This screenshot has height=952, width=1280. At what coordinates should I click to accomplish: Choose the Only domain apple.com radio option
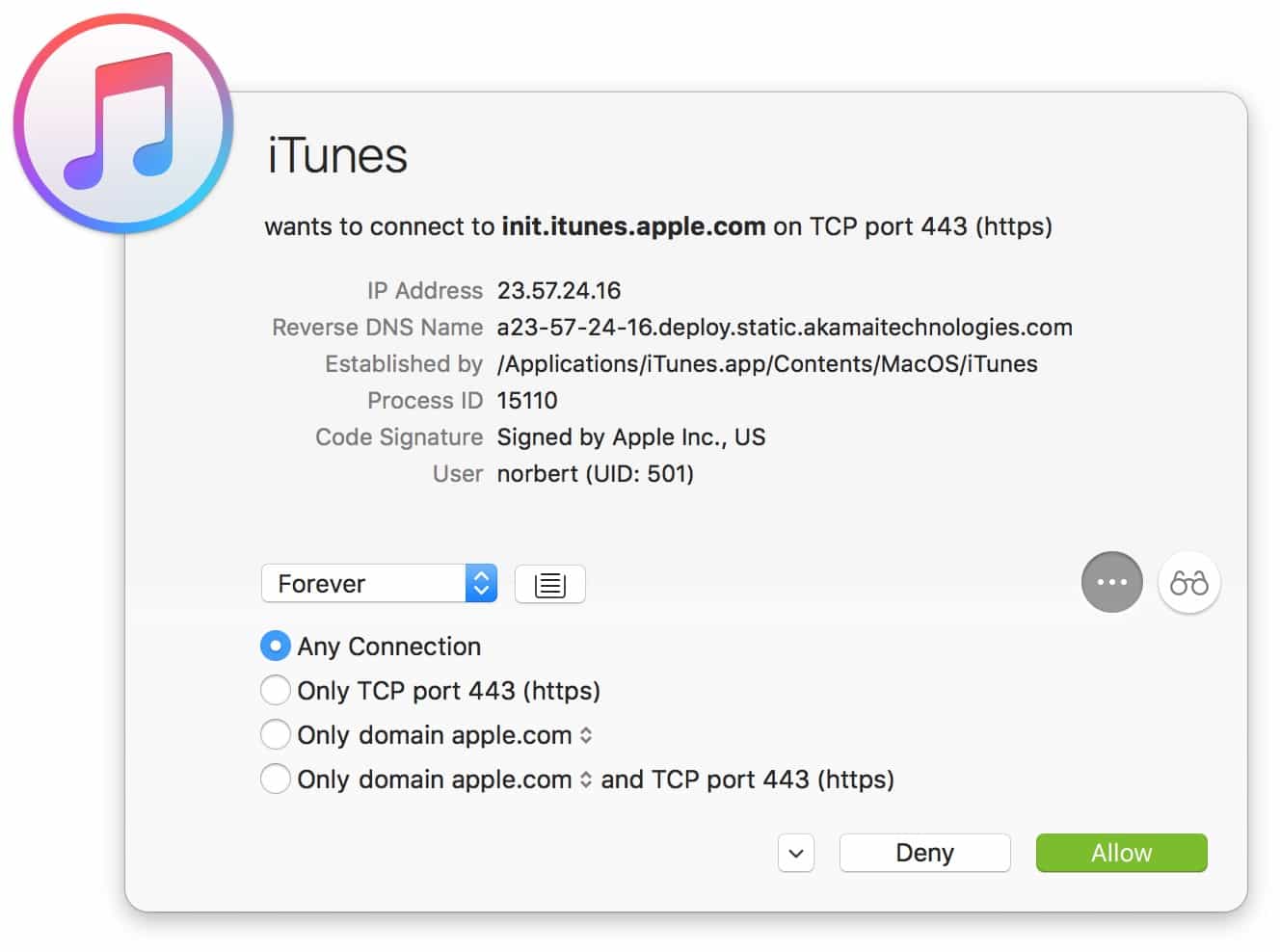pos(276,734)
